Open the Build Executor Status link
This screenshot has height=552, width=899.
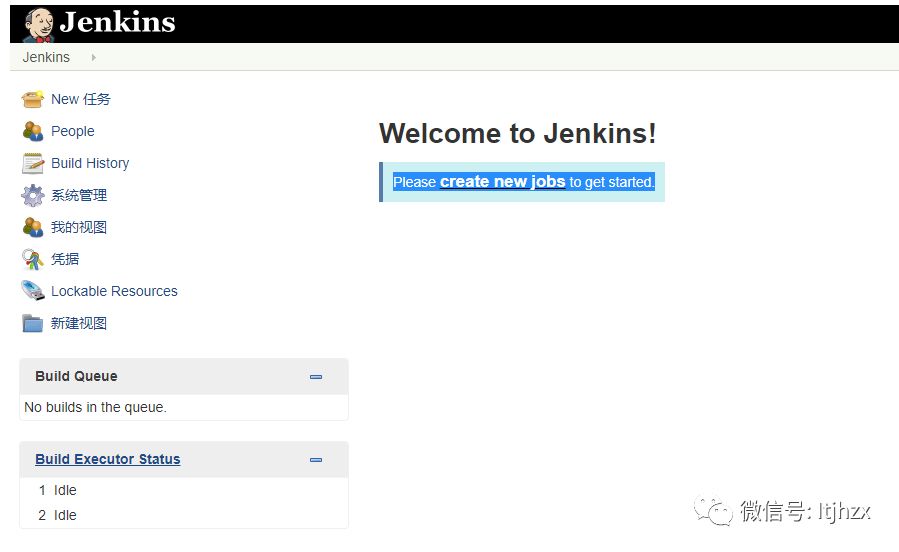[108, 459]
